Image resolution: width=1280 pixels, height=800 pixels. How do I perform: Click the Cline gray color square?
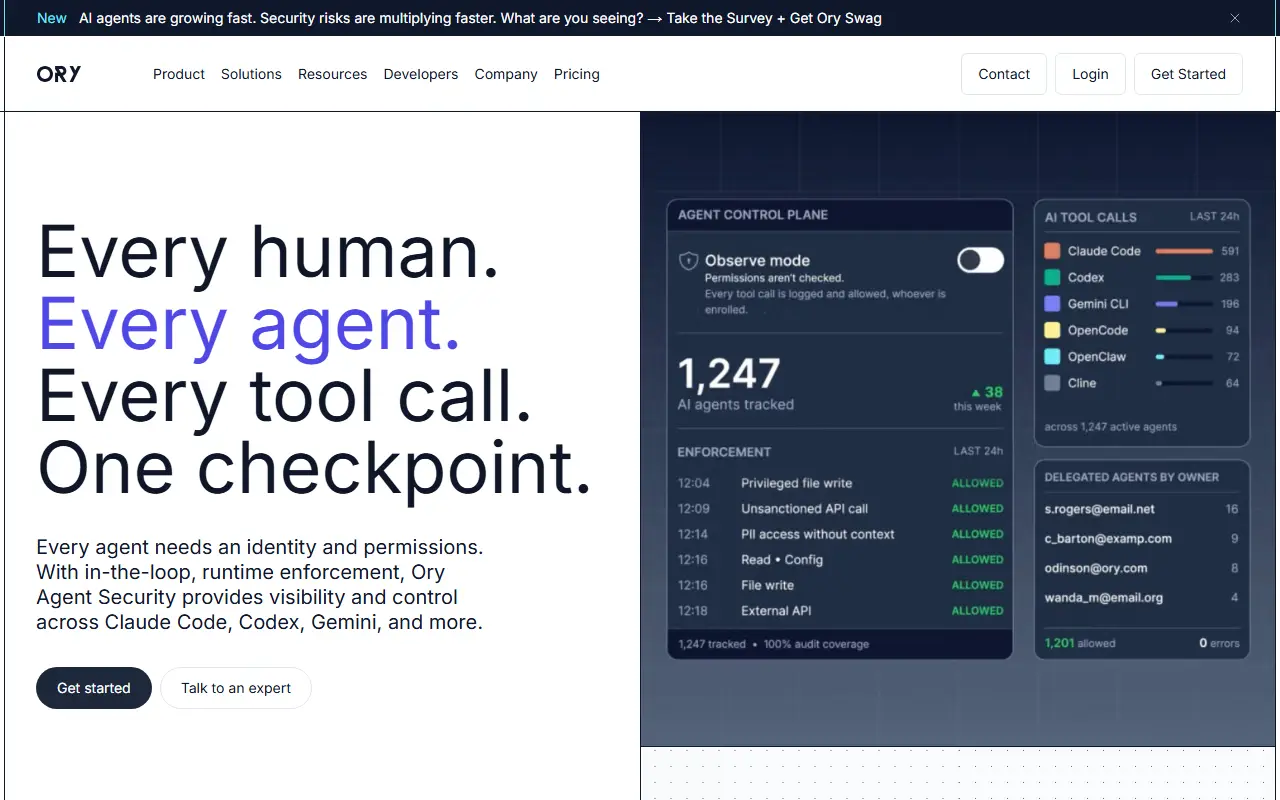(1052, 383)
